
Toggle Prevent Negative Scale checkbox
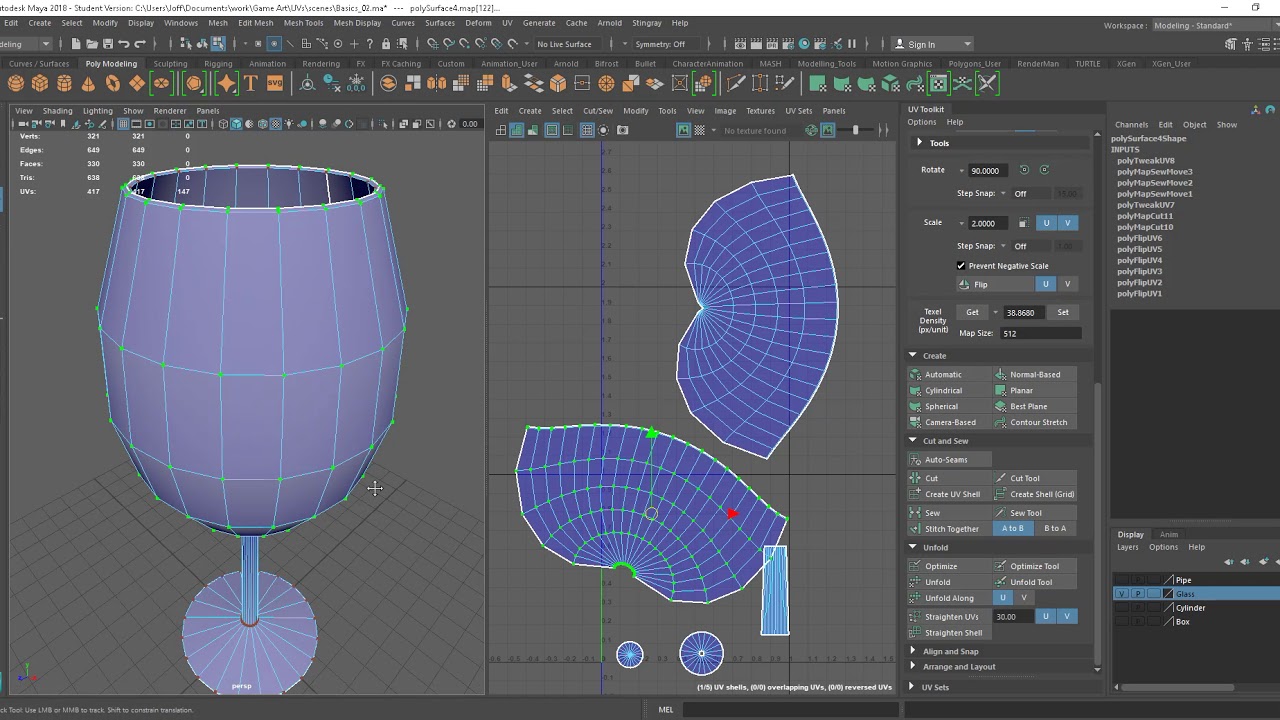(x=961, y=266)
